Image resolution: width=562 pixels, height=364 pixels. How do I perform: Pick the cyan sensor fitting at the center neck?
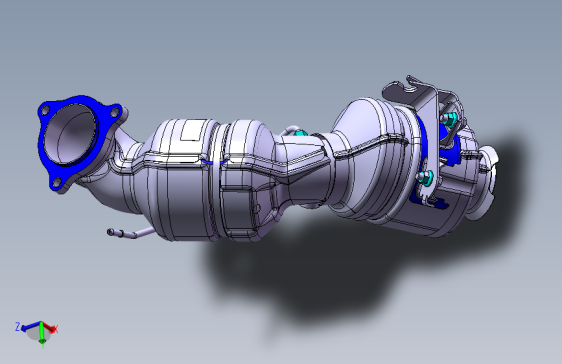pyautogui.click(x=300, y=133)
